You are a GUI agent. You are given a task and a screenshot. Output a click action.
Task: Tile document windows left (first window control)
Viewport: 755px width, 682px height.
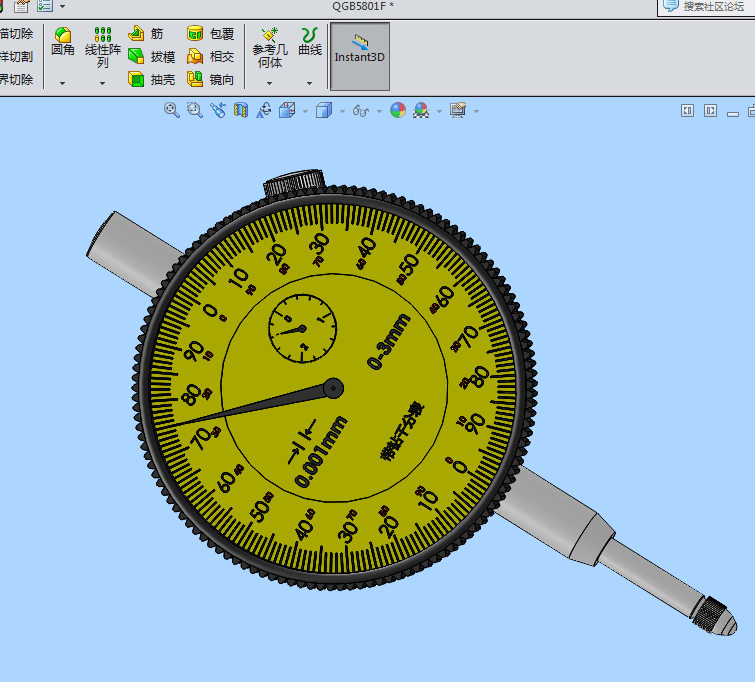(x=688, y=111)
